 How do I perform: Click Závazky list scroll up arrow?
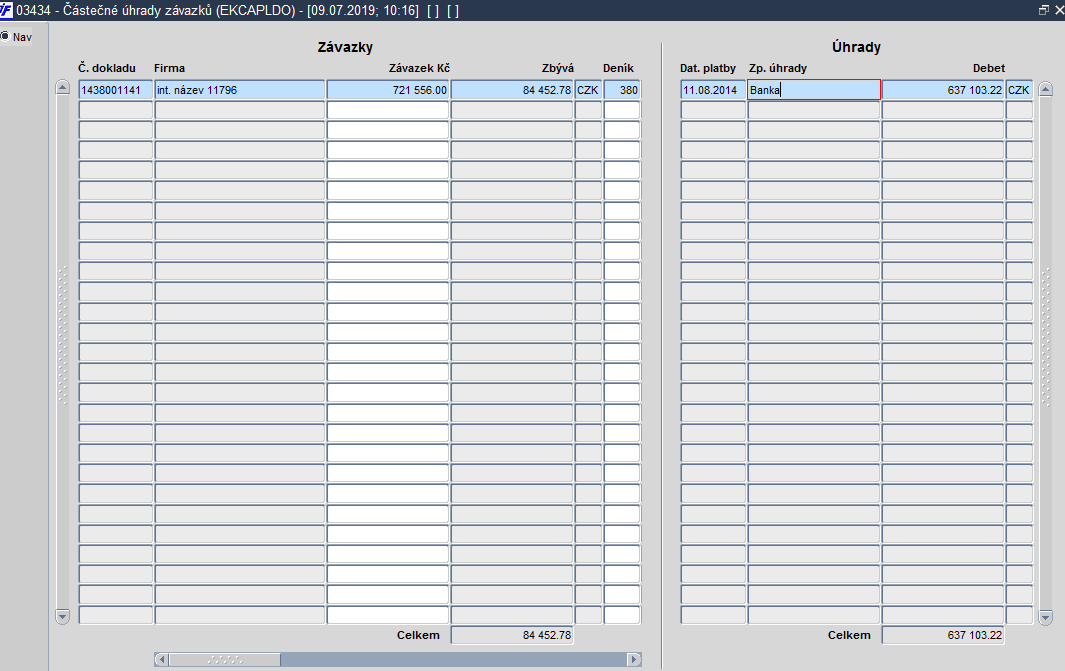pyautogui.click(x=62, y=88)
